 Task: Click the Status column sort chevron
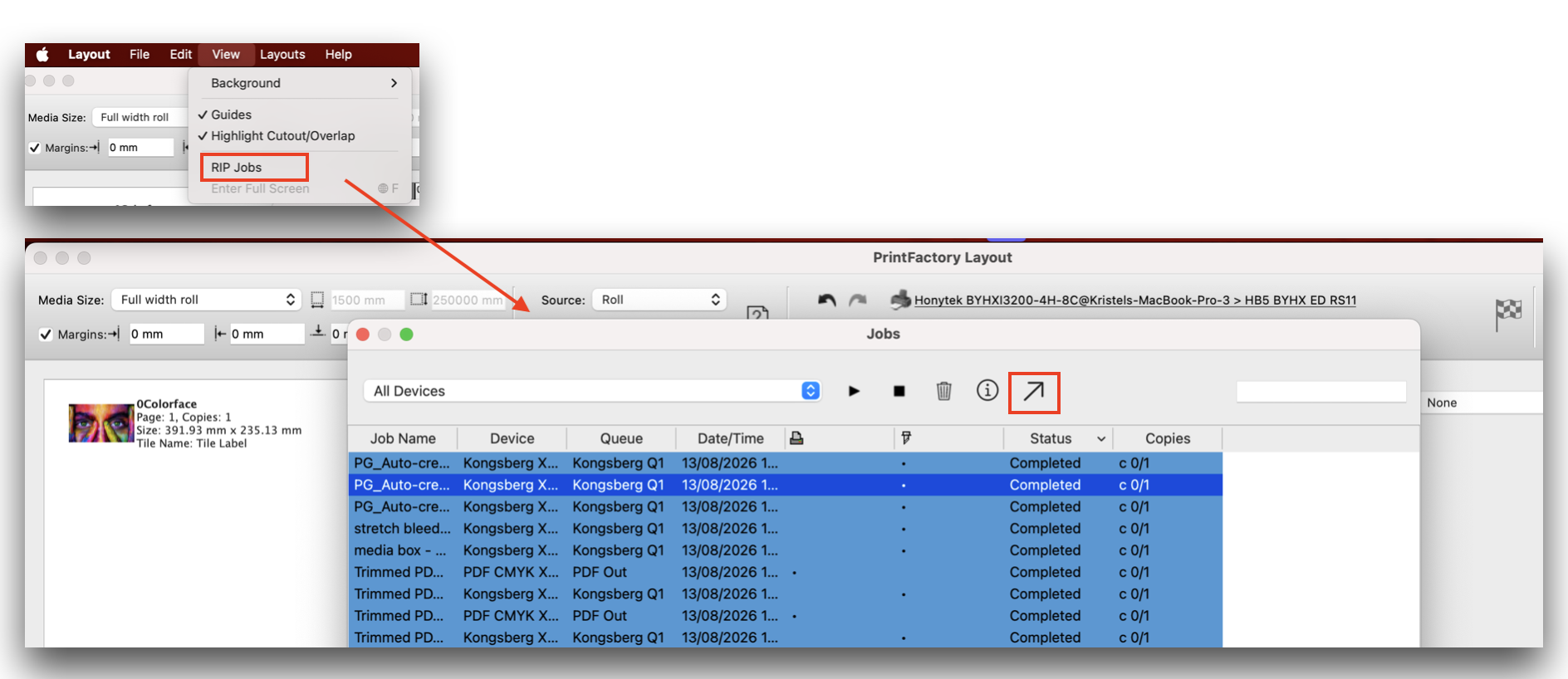(x=1101, y=439)
